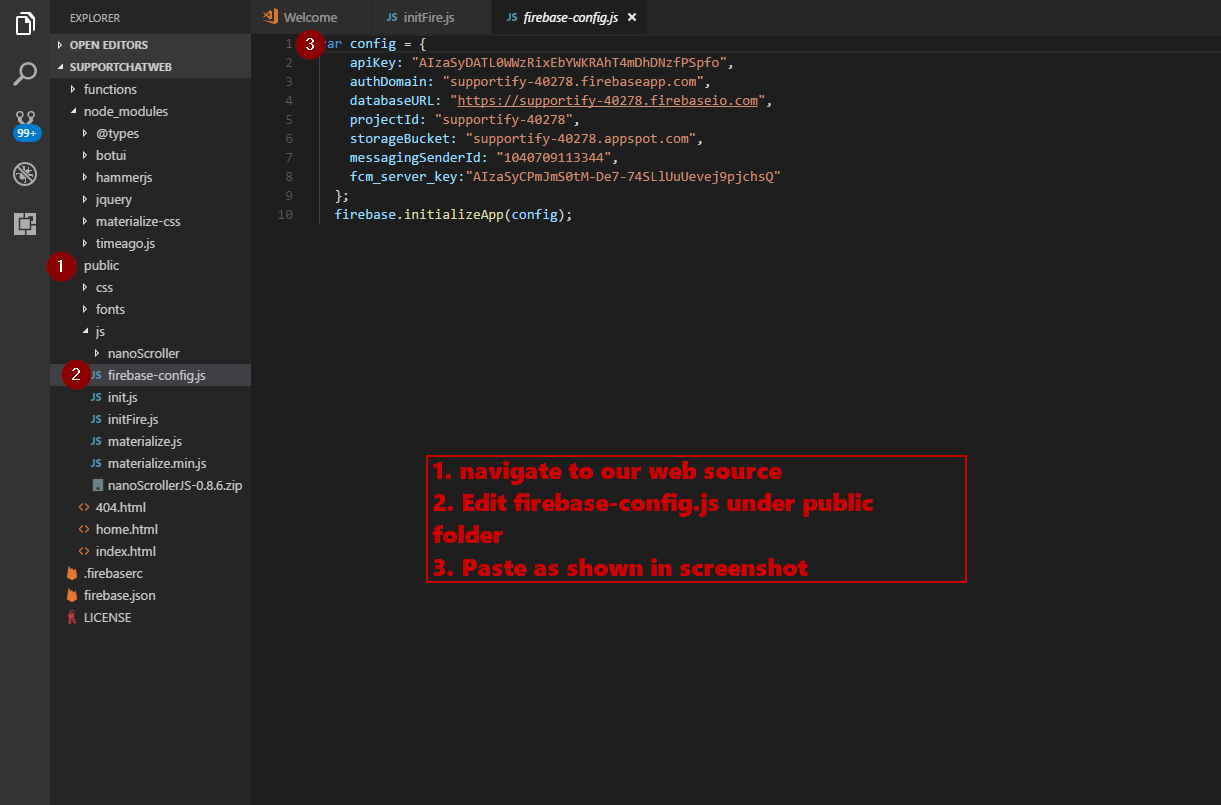Click the Firebase icon beside firebase.json

[x=72, y=595]
